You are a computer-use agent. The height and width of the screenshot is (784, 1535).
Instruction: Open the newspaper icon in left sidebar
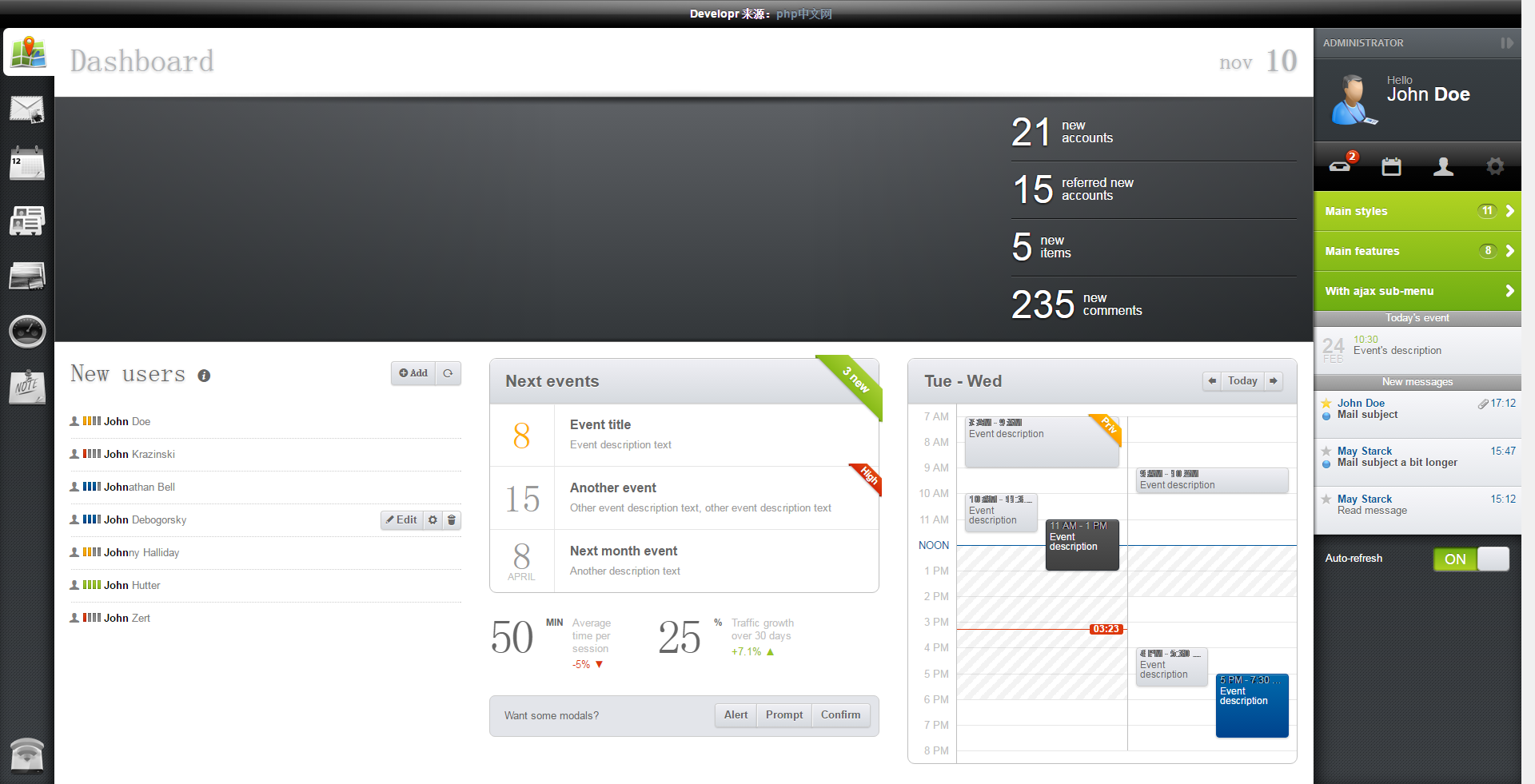[27, 221]
